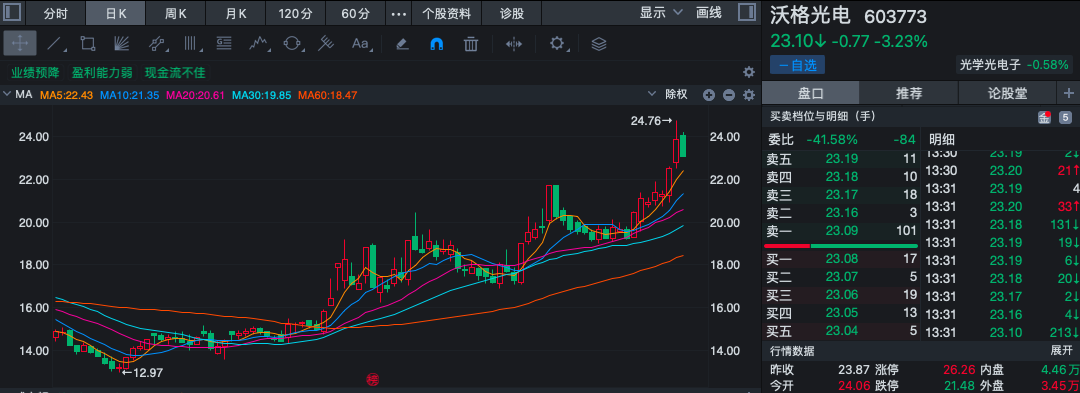
Task: Switch to the 推荐 tab
Action: pos(908,94)
